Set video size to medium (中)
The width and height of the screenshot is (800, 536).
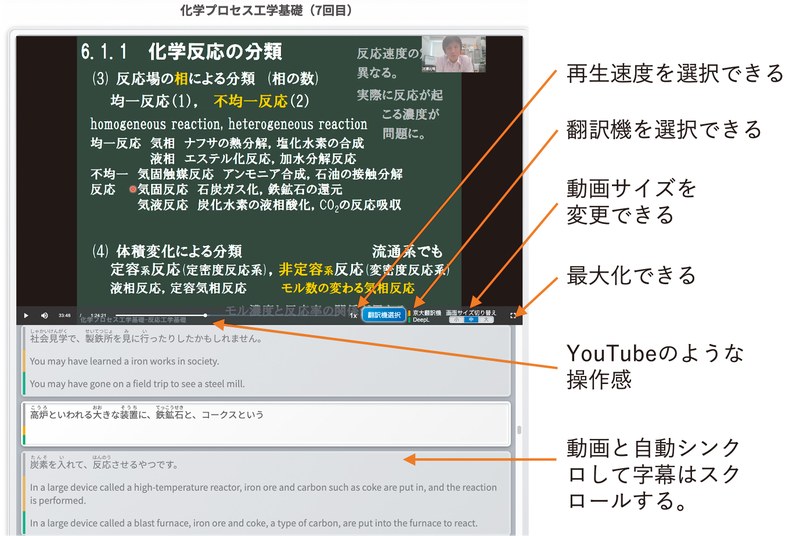[x=471, y=319]
